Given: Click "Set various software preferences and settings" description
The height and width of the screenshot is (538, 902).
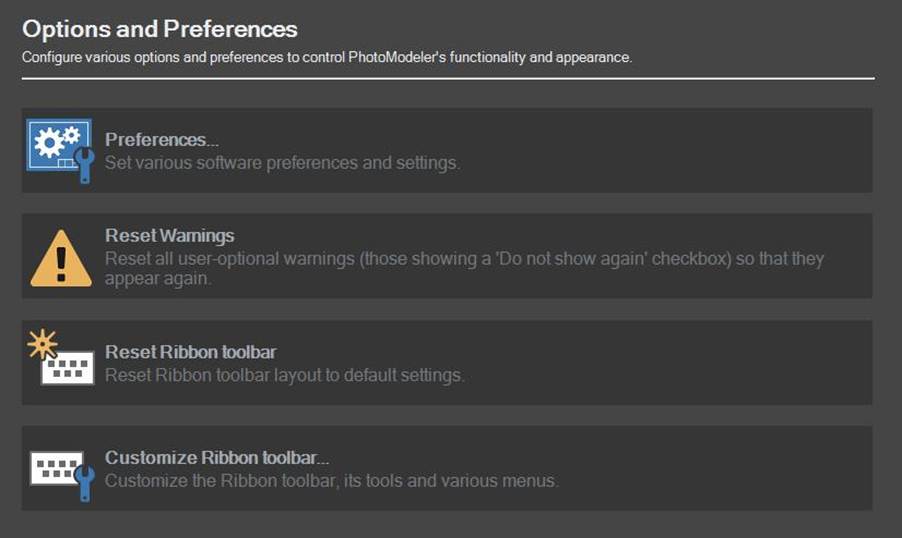Looking at the screenshot, I should coord(282,162).
